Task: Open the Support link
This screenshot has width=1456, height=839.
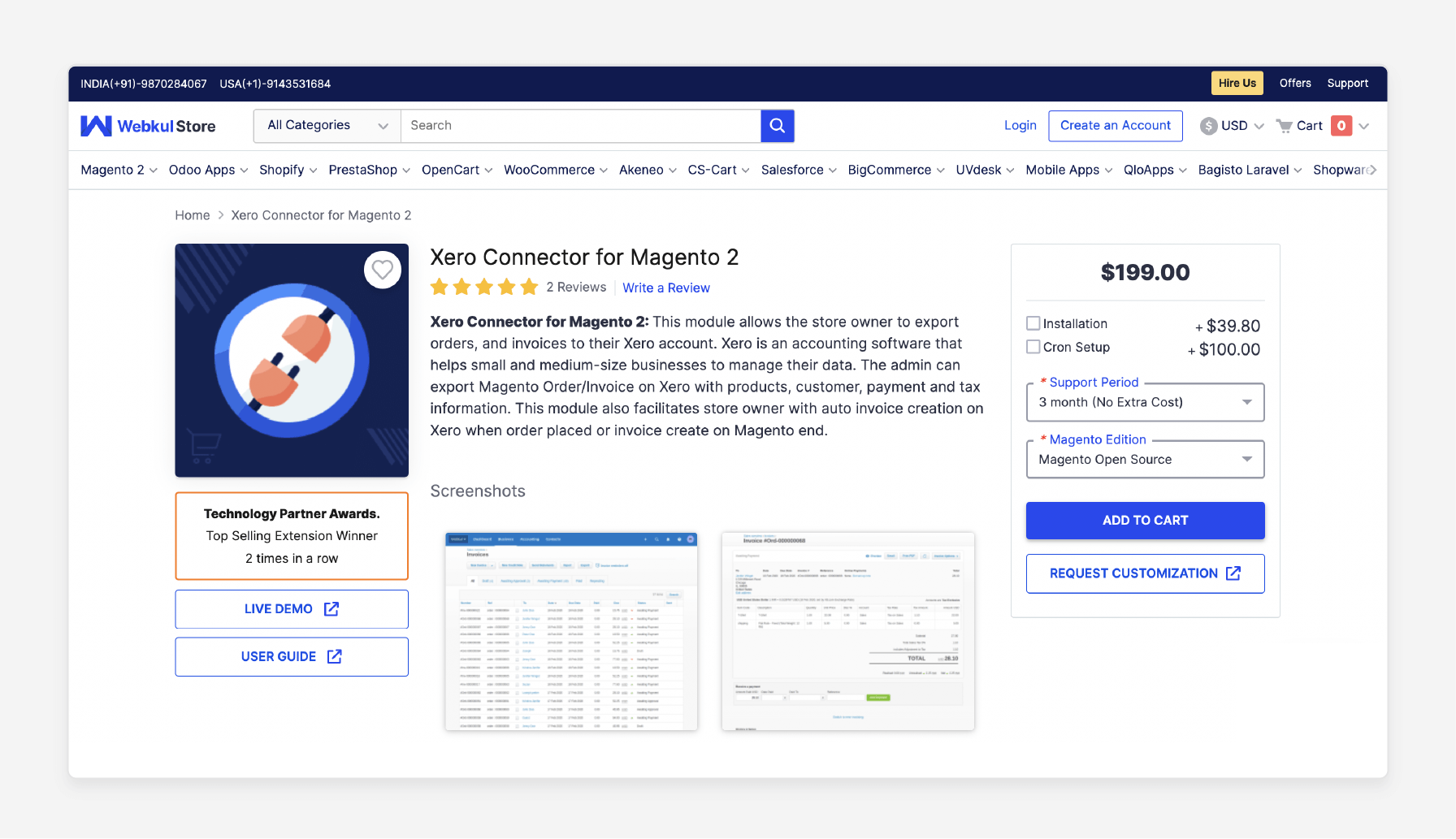Action: pos(1348,83)
